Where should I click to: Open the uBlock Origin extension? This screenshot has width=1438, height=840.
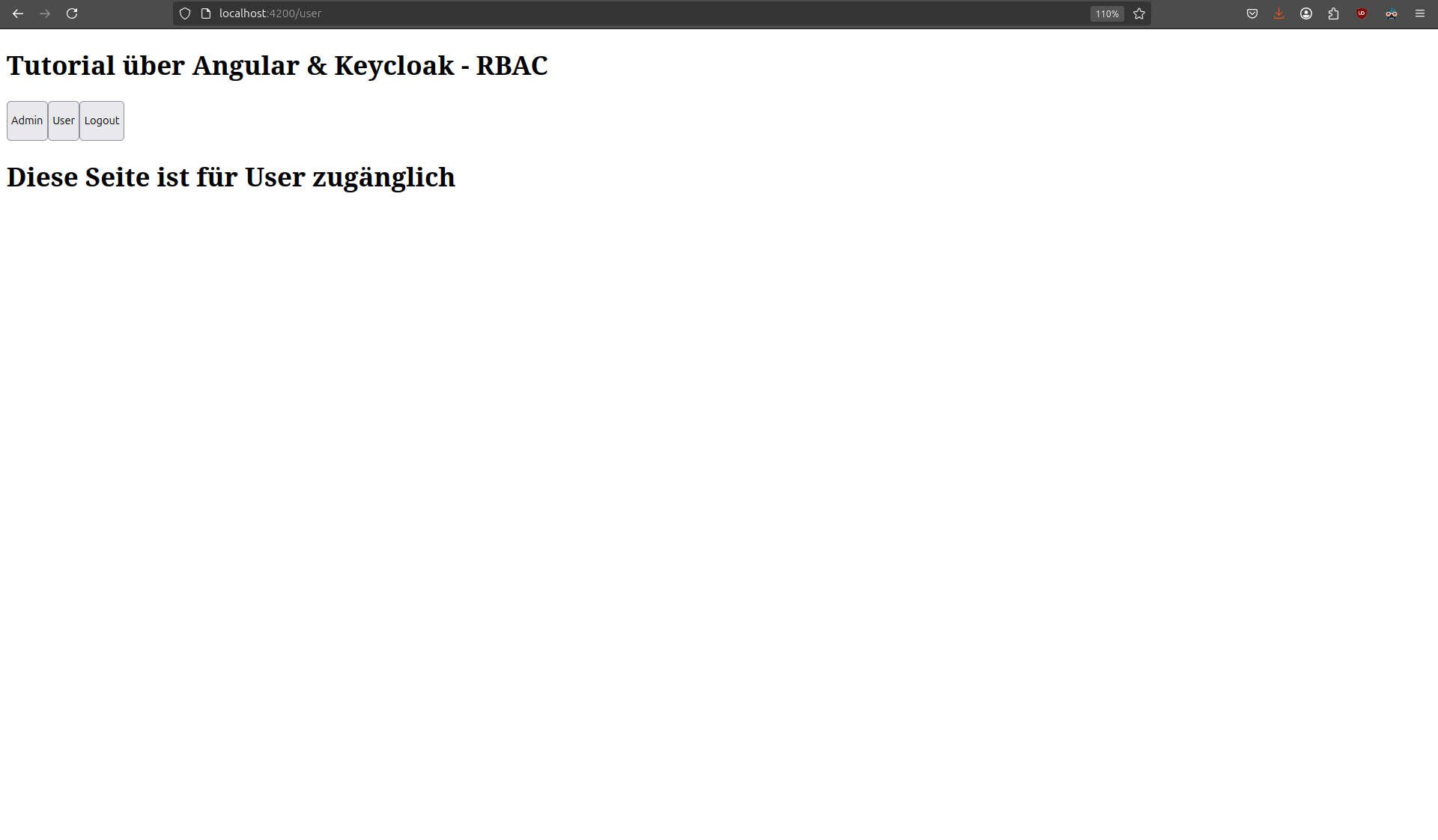click(x=1362, y=13)
